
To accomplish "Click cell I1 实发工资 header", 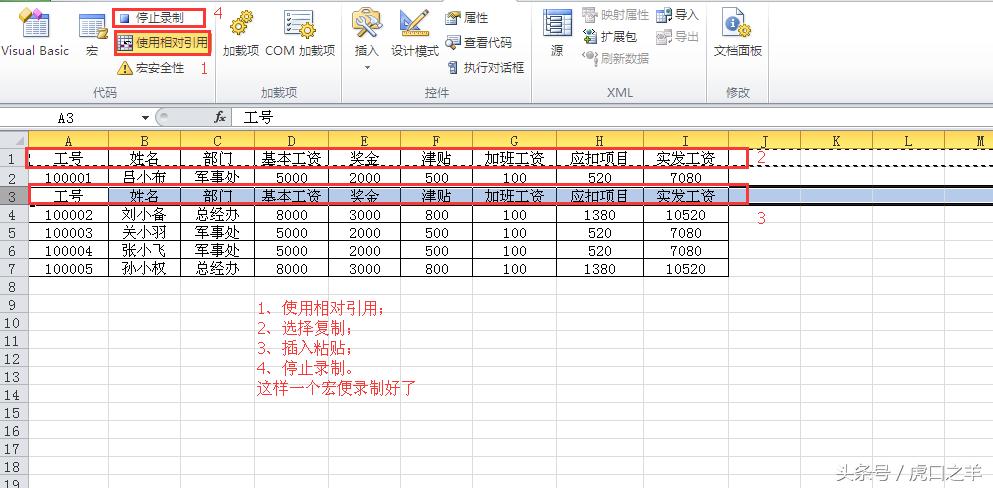I will 686,158.
